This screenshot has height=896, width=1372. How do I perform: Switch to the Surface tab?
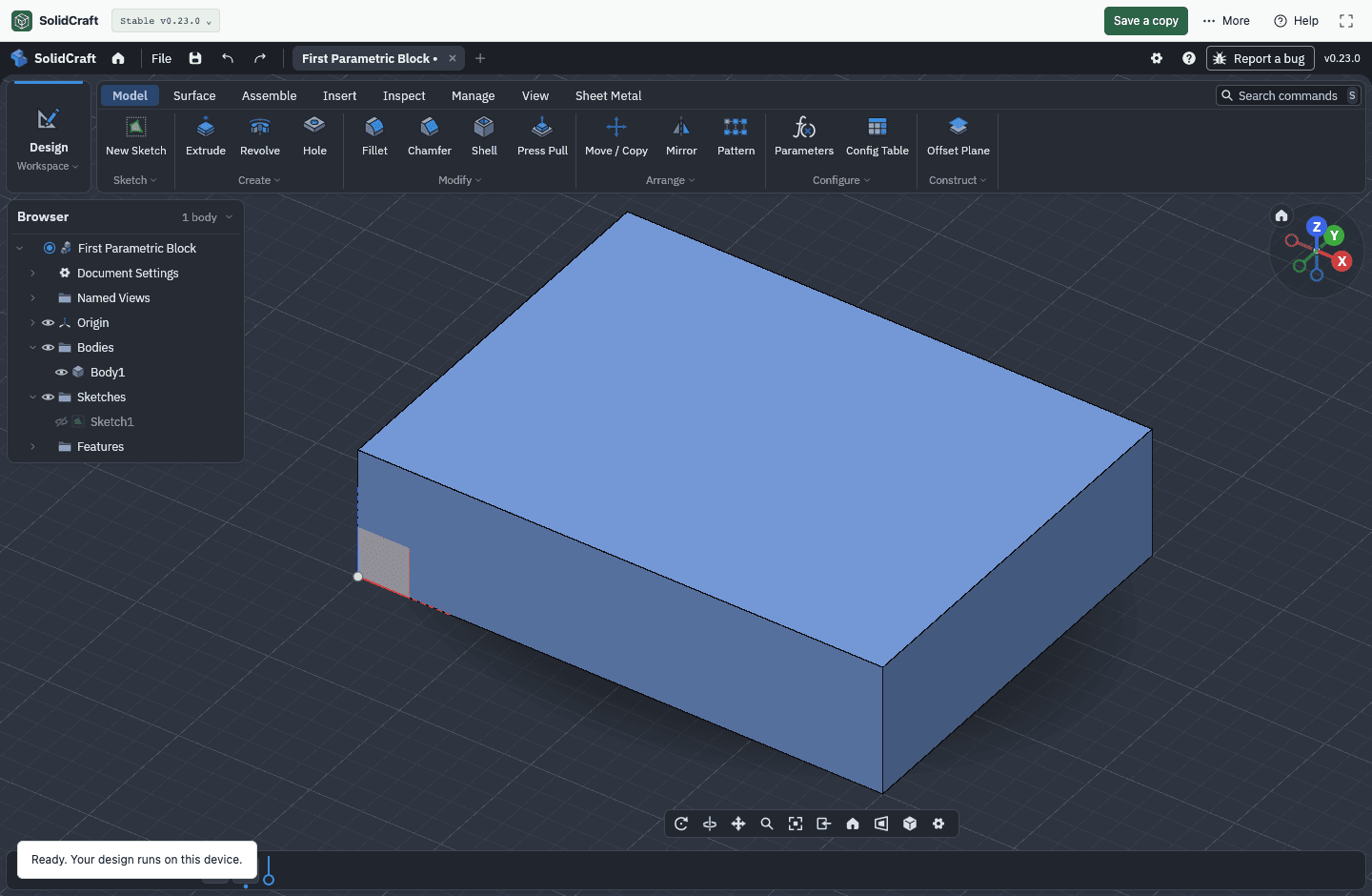tap(194, 96)
